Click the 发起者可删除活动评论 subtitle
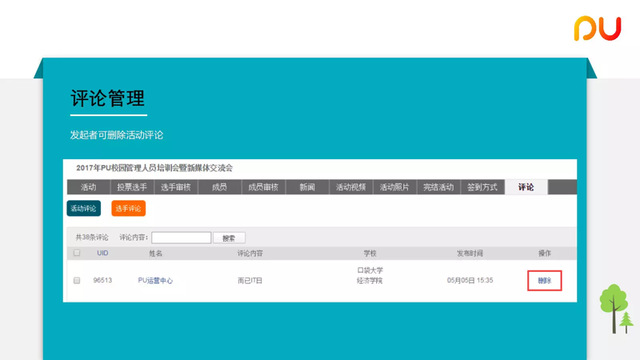Viewport: 640px width, 360px height. pos(116,135)
